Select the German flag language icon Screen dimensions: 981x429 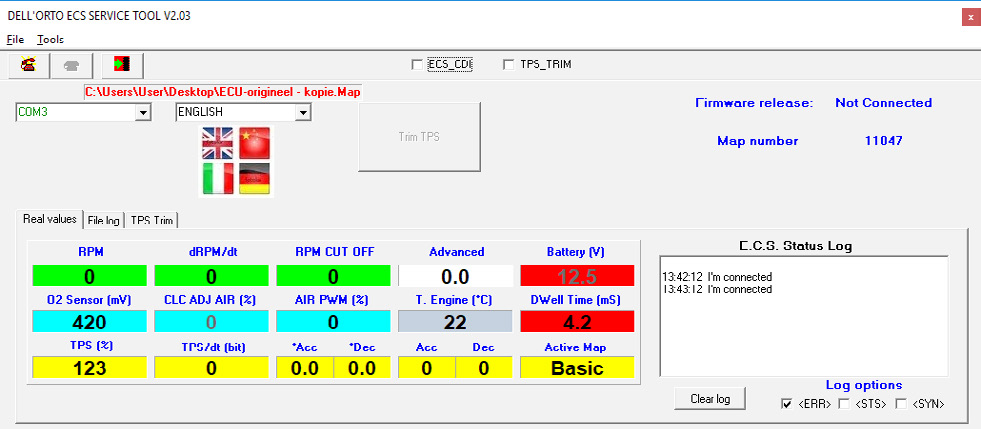click(255, 178)
